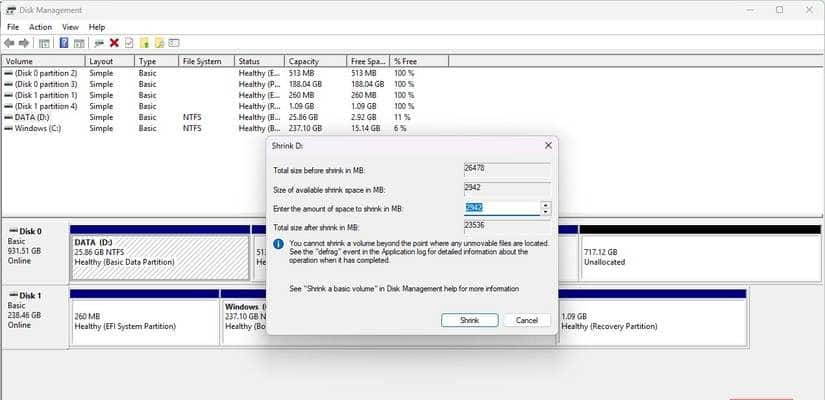Open the Action menu

point(41,27)
